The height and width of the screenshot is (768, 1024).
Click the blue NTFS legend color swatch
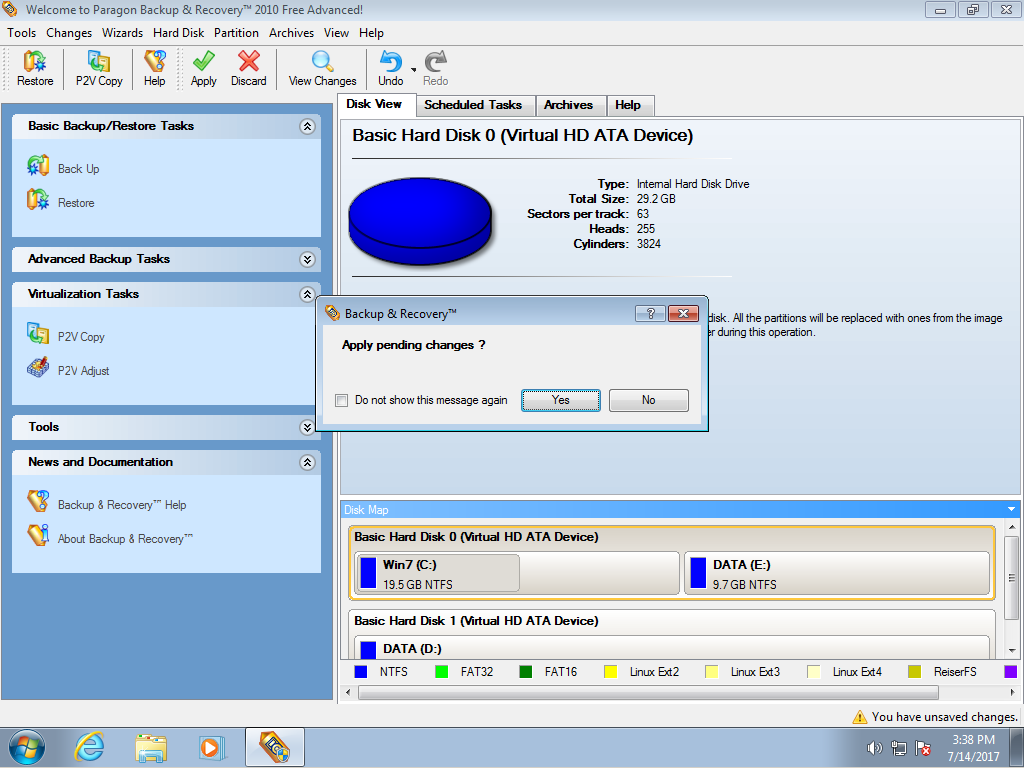361,672
